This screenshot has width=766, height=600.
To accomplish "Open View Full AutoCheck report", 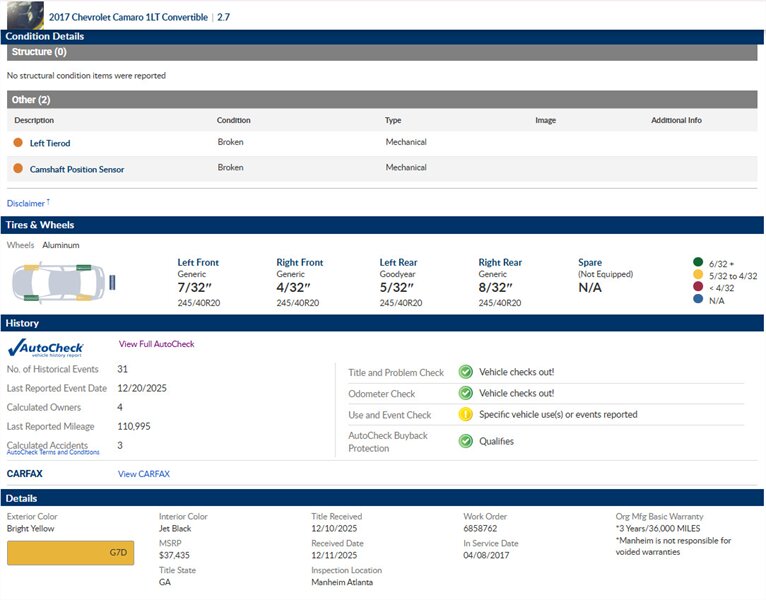I will [x=156, y=344].
